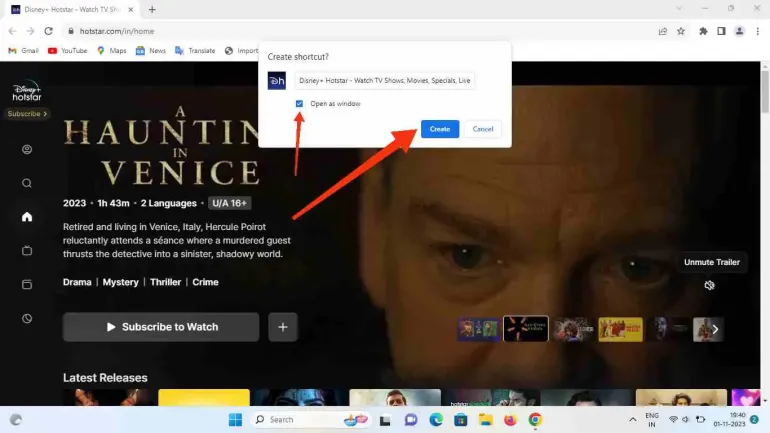Click the volume icon in system tray
The width and height of the screenshot is (770, 433).
686,420
